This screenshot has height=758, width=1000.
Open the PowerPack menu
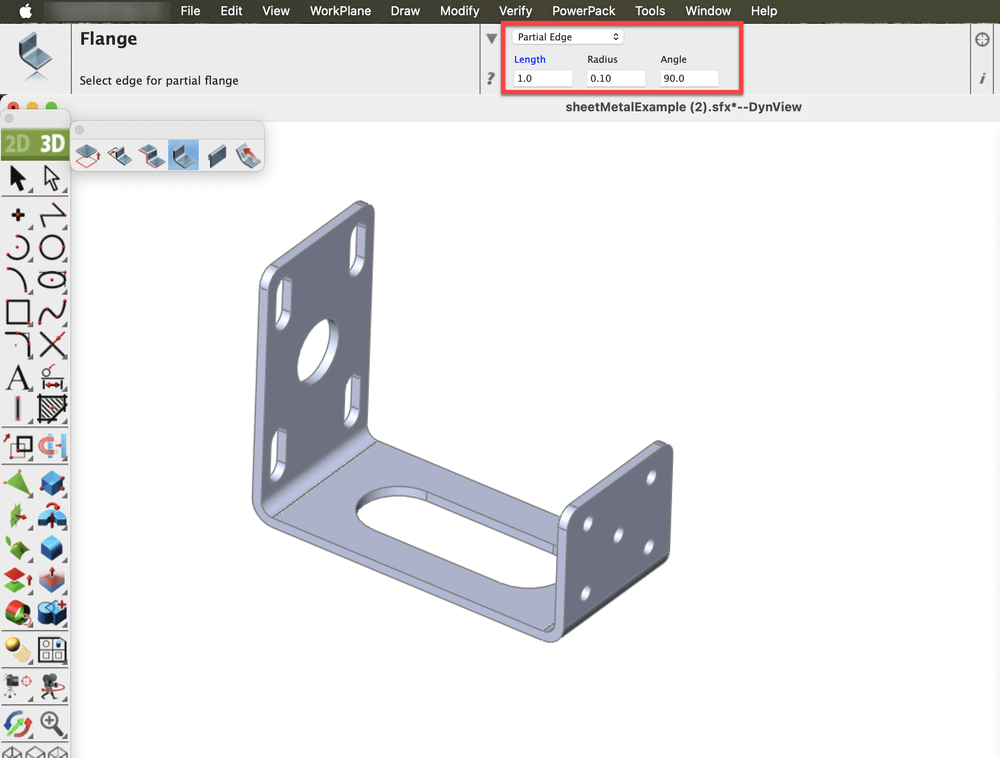click(x=584, y=11)
